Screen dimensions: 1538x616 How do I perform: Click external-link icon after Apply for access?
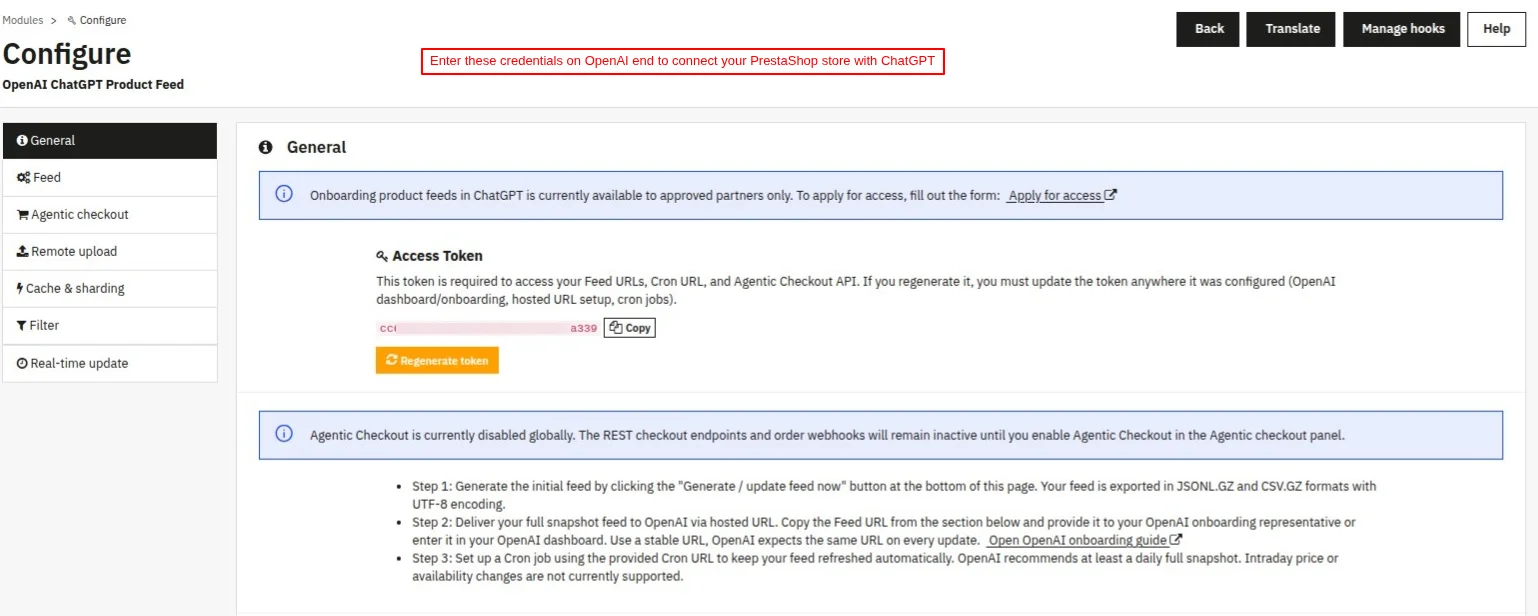[1110, 195]
